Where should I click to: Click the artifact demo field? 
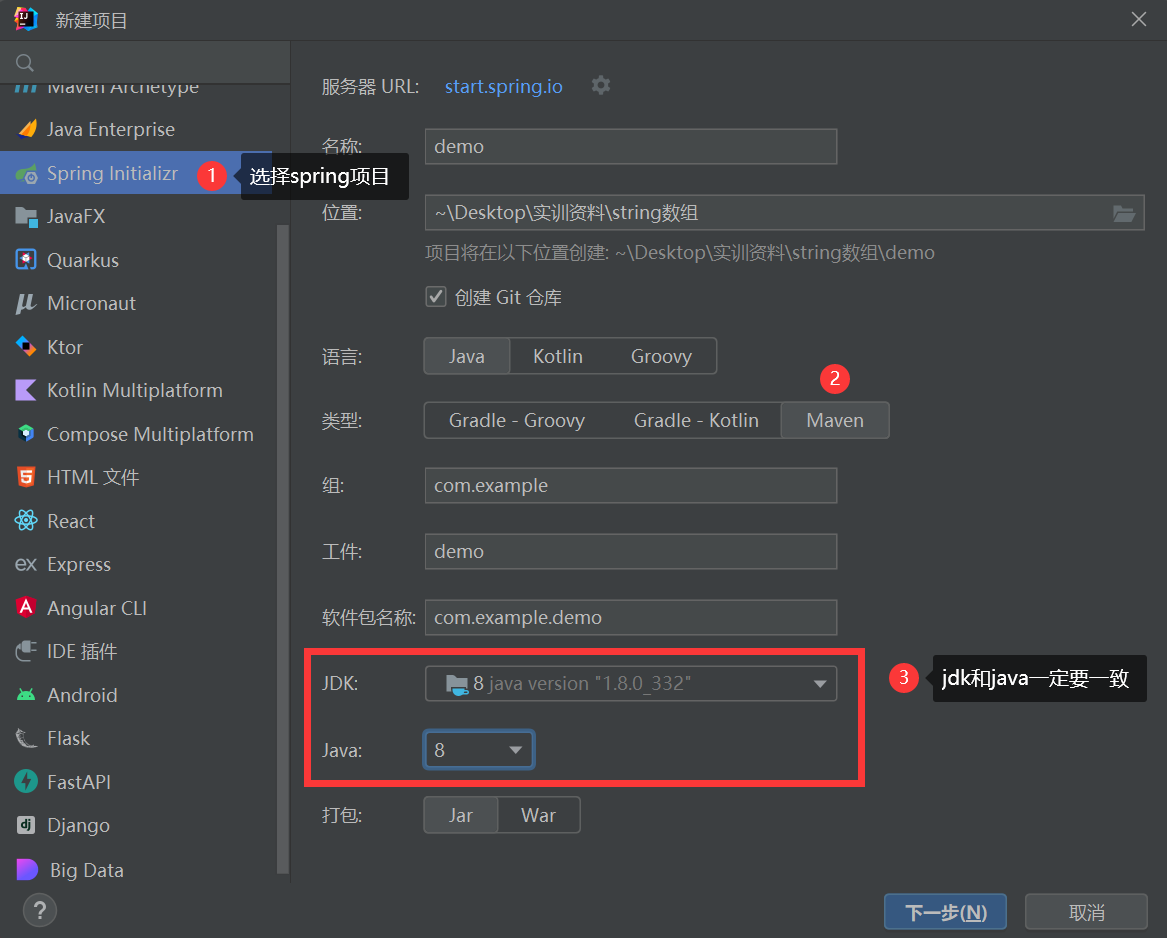coord(631,552)
